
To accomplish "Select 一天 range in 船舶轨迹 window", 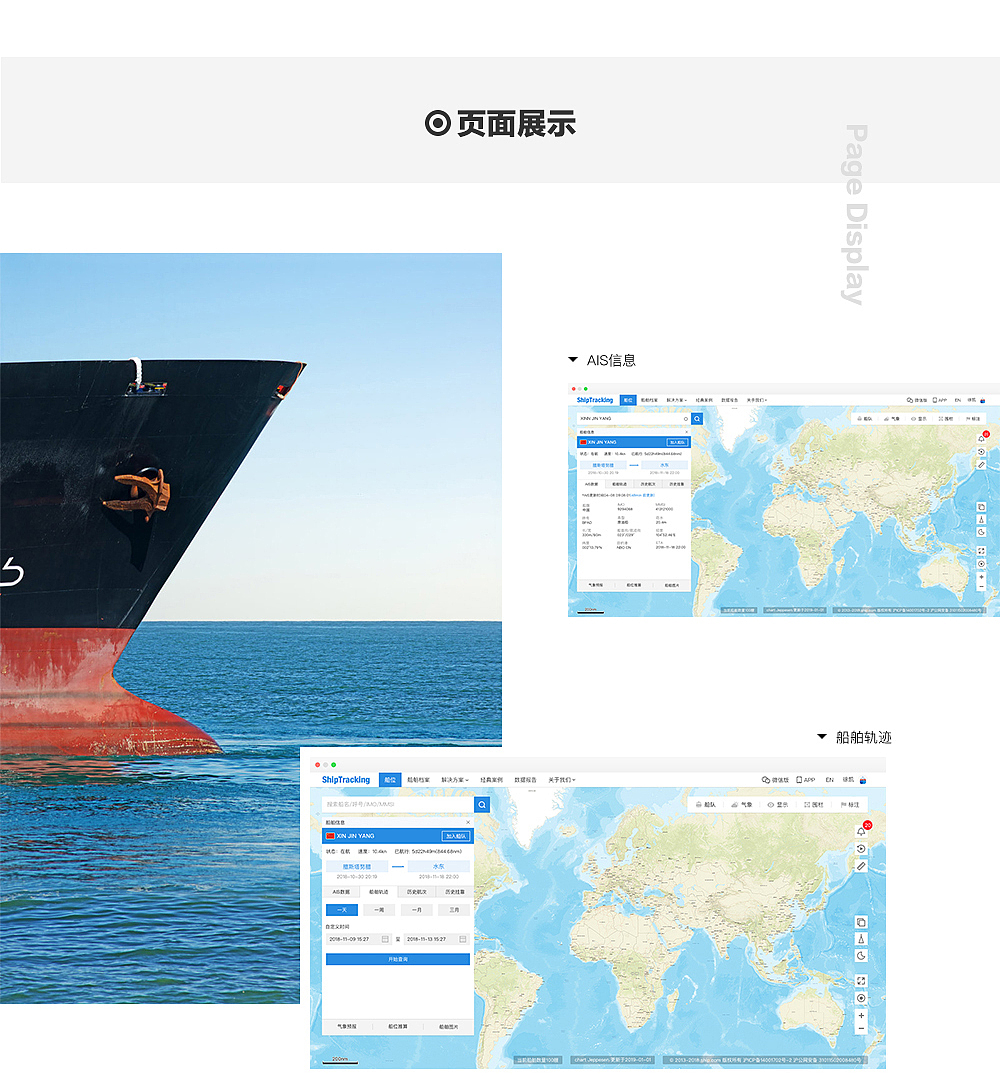I will [x=342, y=909].
